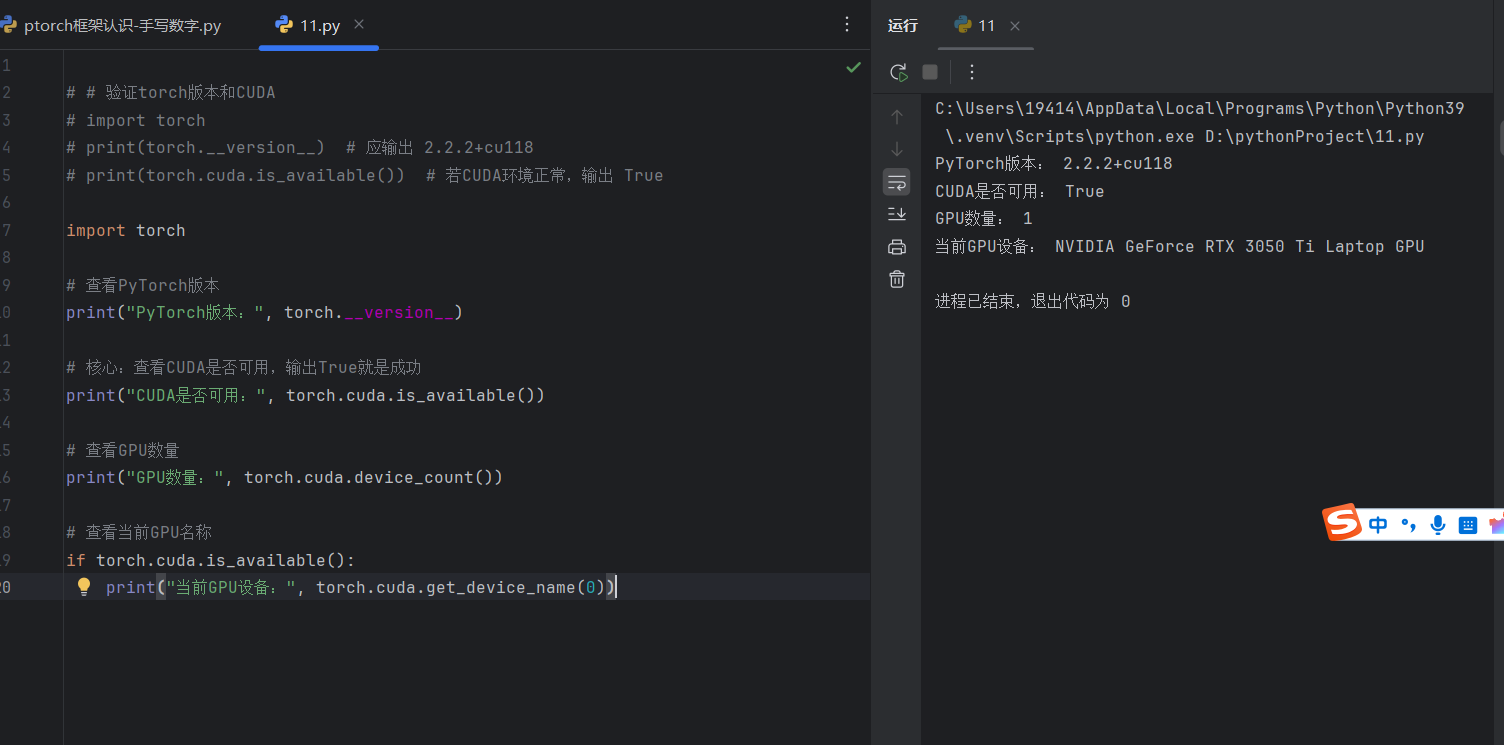The height and width of the screenshot is (745, 1504).
Task: Click comment 核心:查看CUDA是否可用
Action: (x=244, y=367)
